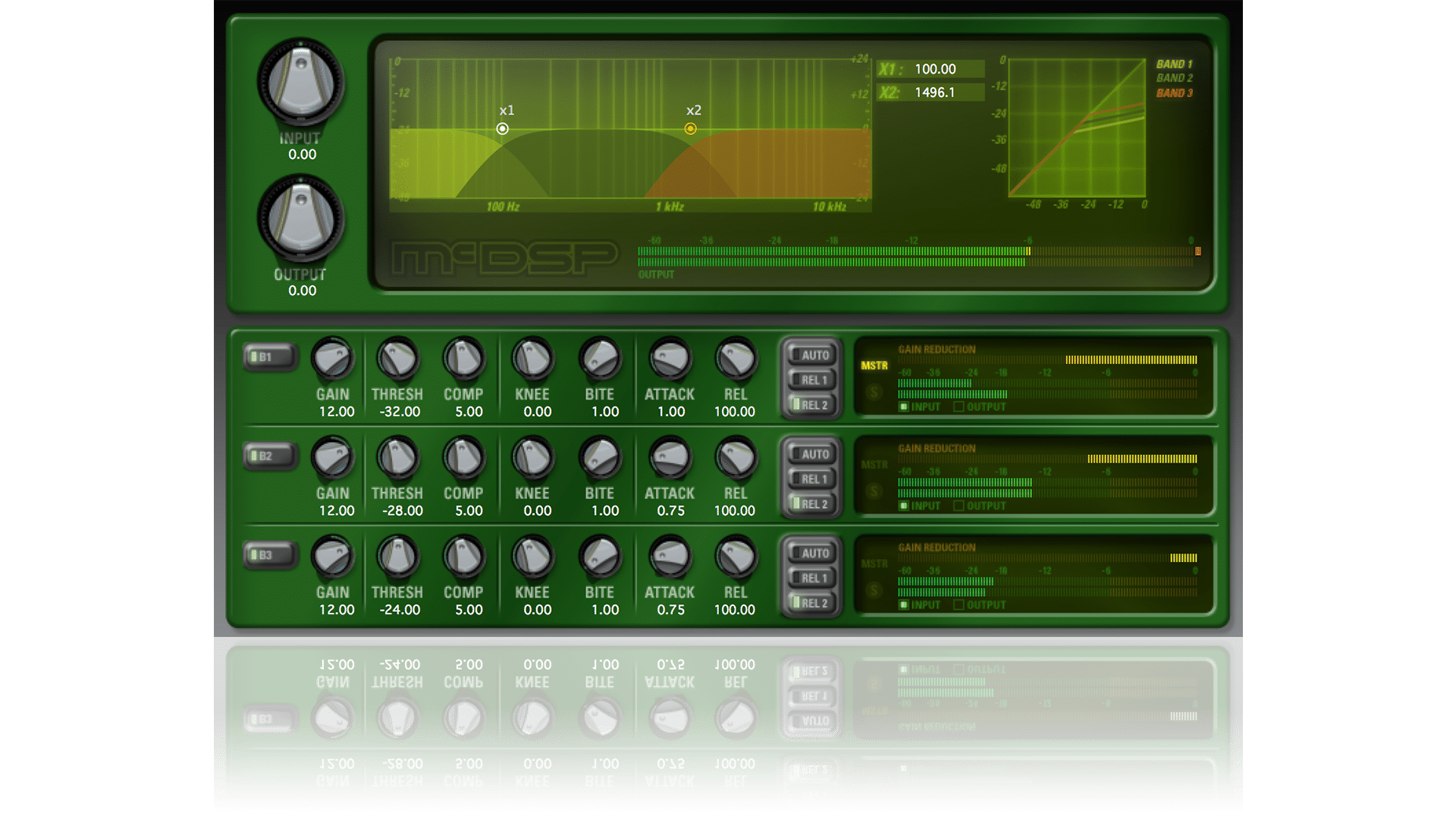The width and height of the screenshot is (1456, 819).
Task: Check OUTPUT meter option for band 2
Action: (x=959, y=507)
